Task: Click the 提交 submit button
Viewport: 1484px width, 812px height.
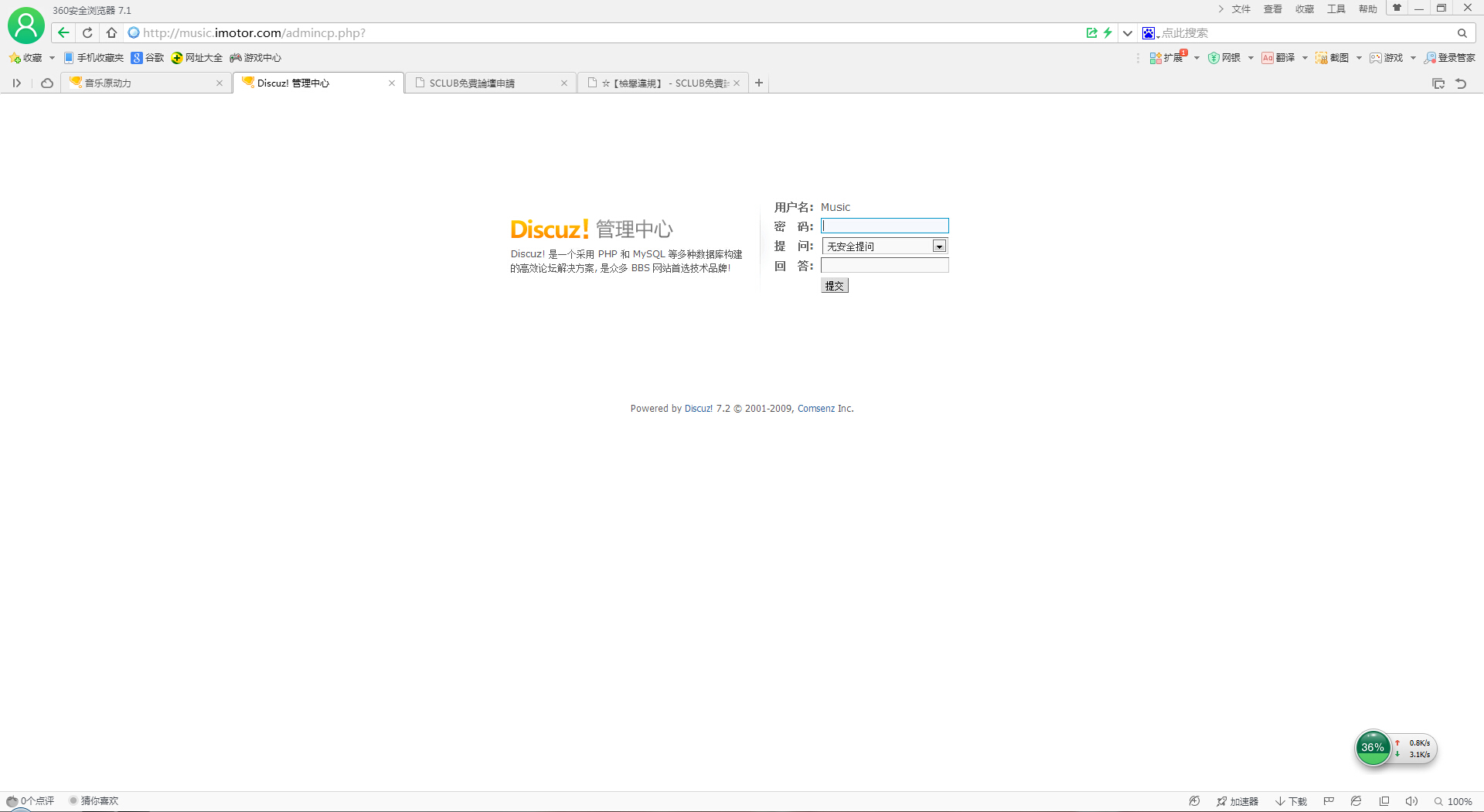Action: click(x=834, y=285)
